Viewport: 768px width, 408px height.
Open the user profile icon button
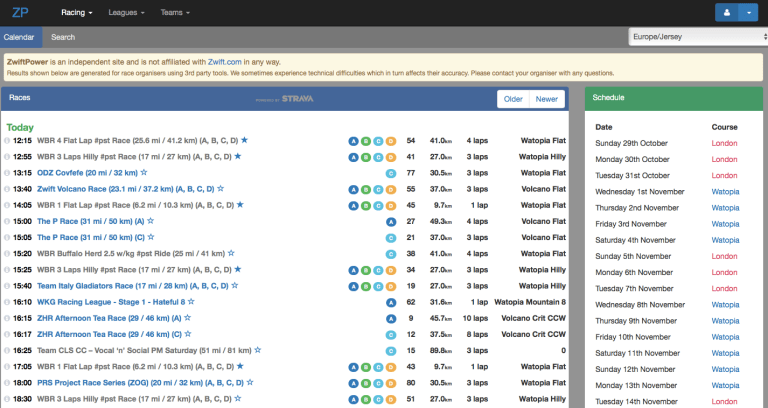click(728, 13)
